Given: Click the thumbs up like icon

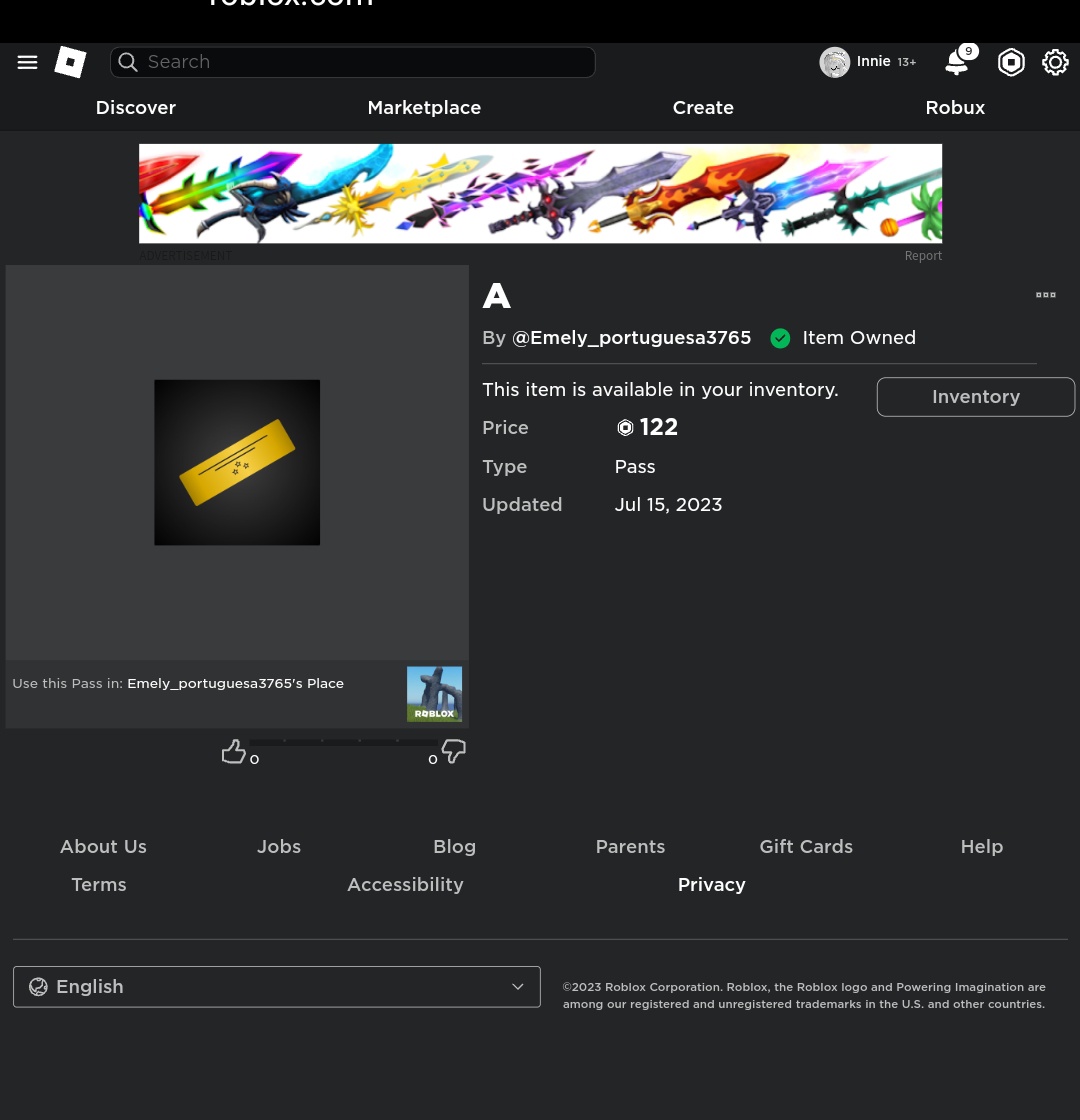Looking at the screenshot, I should (234, 751).
